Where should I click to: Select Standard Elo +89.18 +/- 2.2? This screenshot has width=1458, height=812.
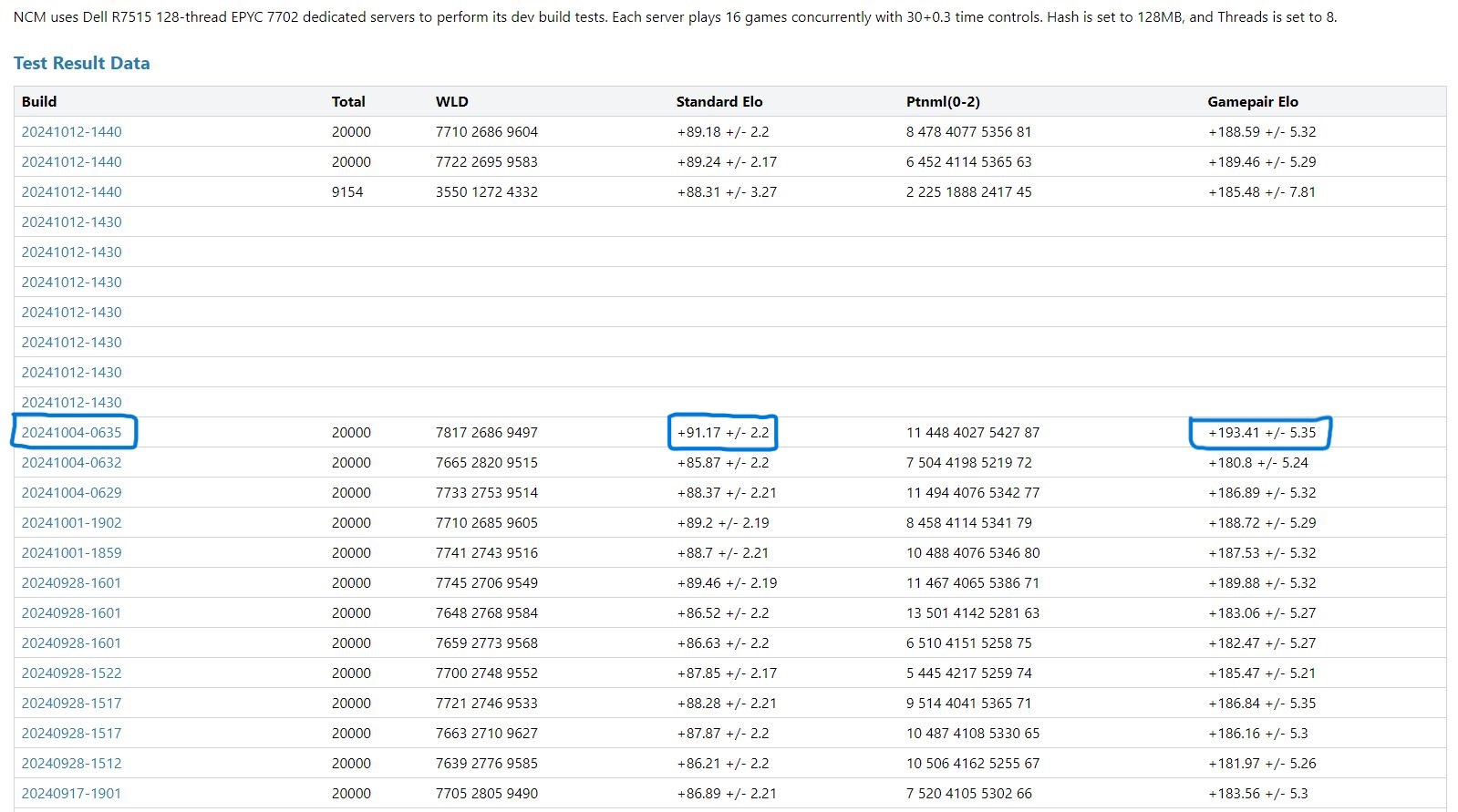pos(723,131)
